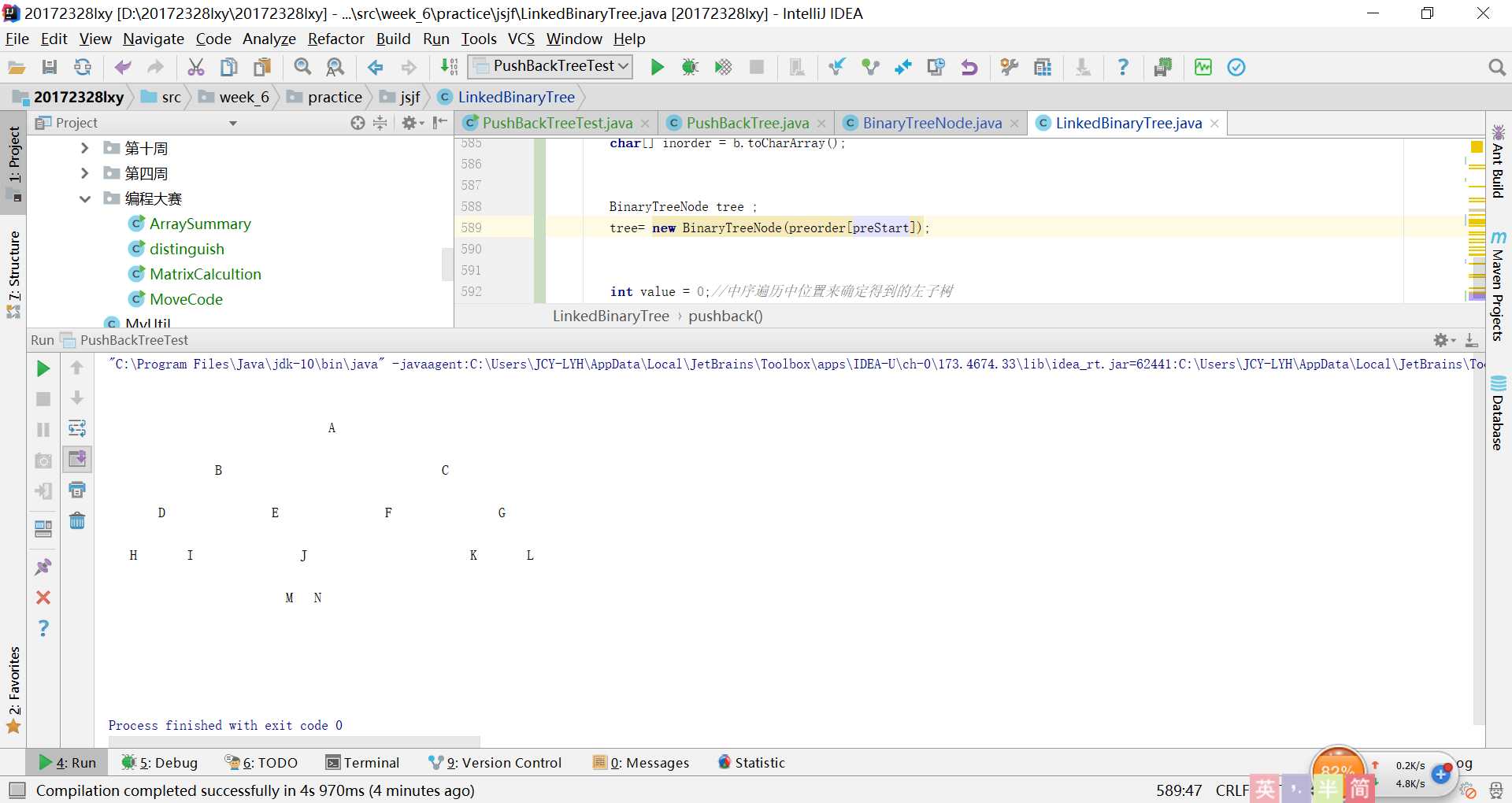Toggle the 2: Favorites tool window
Screen dimensions: 1512x803
click(14, 691)
